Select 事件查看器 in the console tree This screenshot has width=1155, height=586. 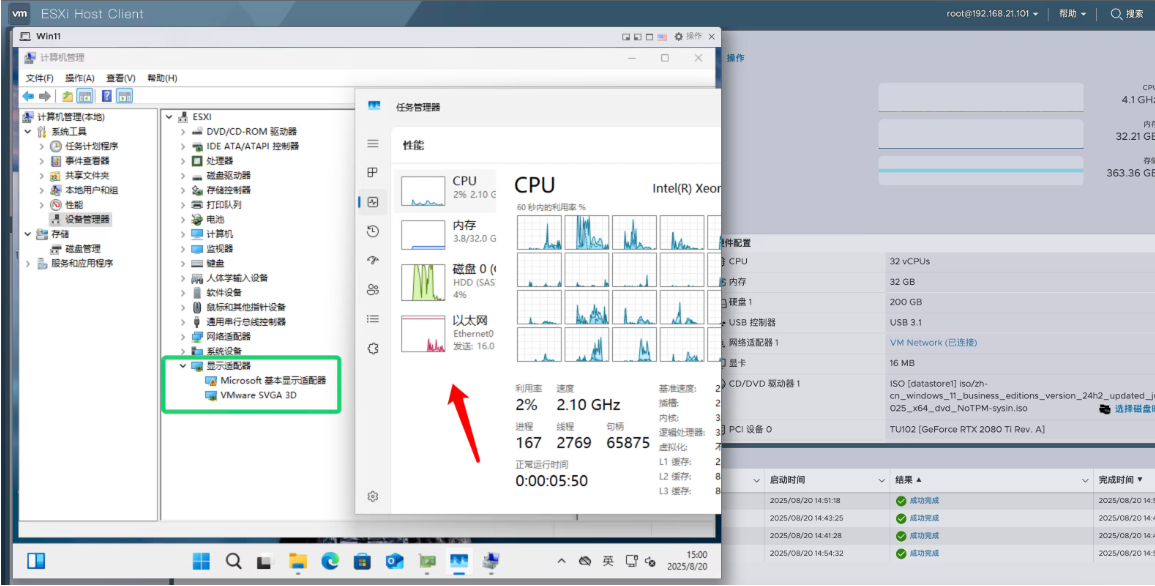tap(87, 160)
